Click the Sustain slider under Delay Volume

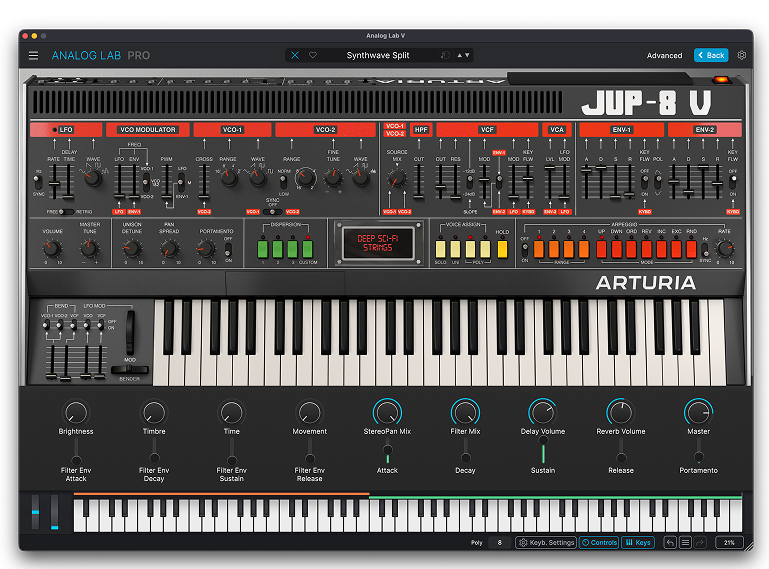tap(543, 449)
